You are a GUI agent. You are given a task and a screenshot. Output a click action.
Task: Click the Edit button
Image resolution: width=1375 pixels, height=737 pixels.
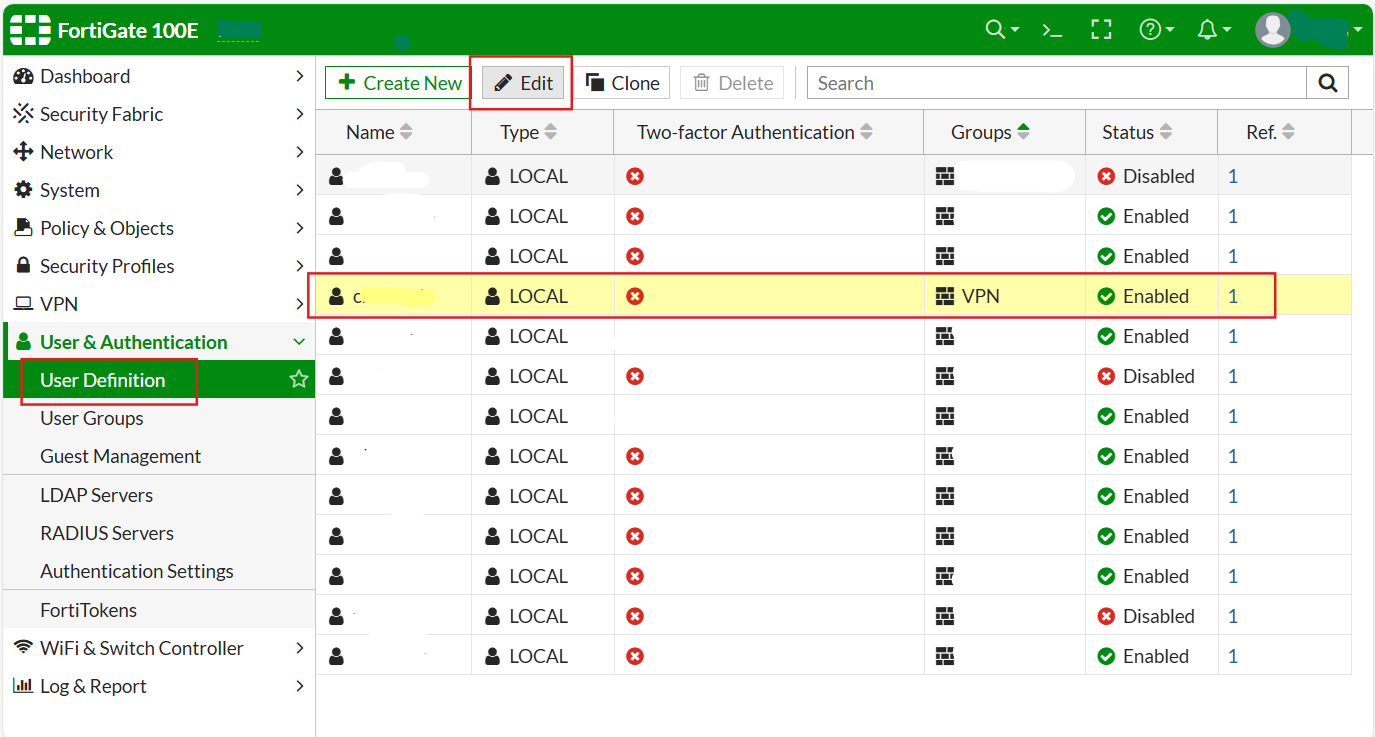tap(524, 83)
